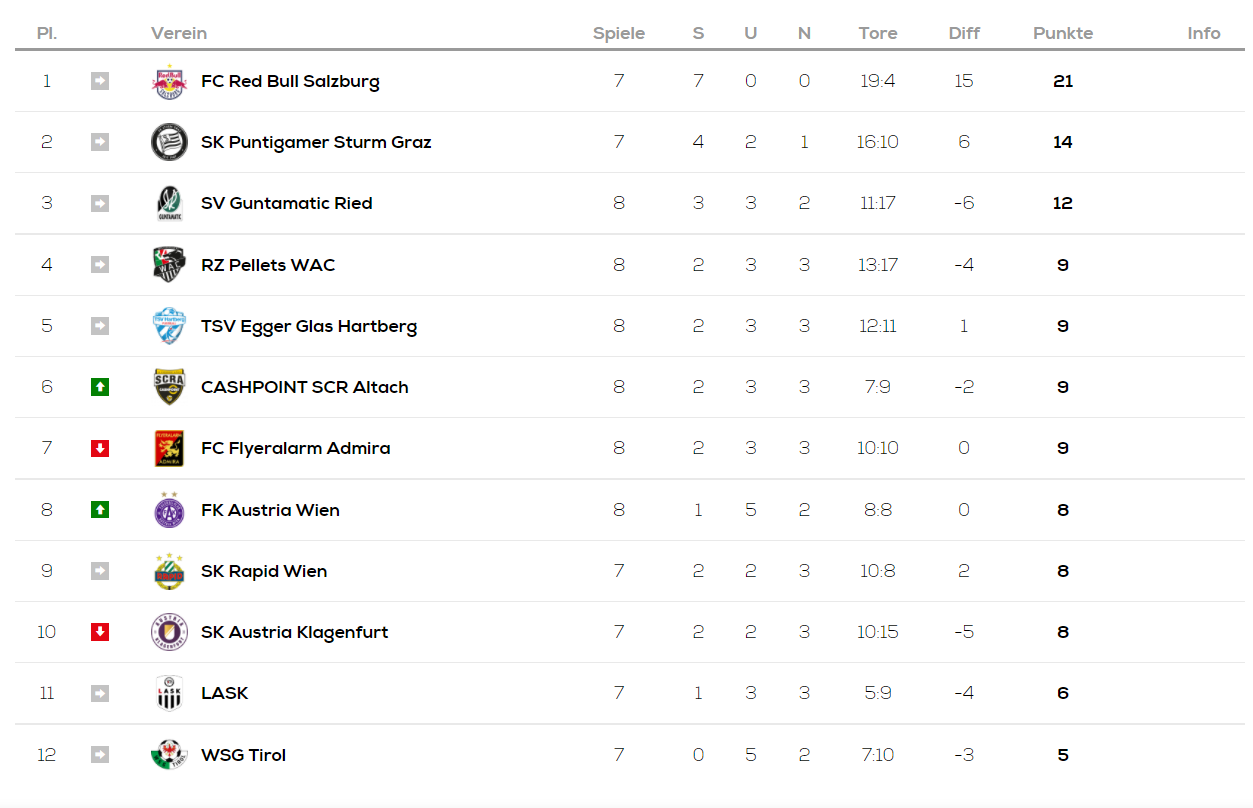Click the Spiele column header
This screenshot has height=808, width=1253.
click(619, 33)
